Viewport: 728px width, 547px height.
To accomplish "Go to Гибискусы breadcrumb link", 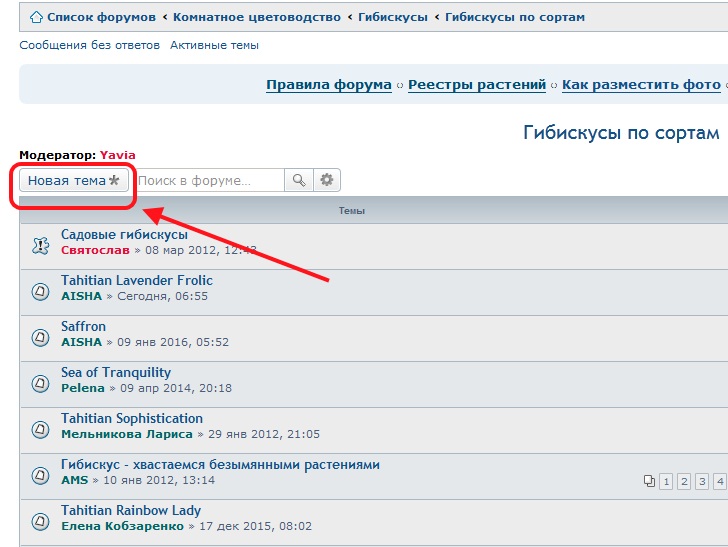I will click(393, 17).
